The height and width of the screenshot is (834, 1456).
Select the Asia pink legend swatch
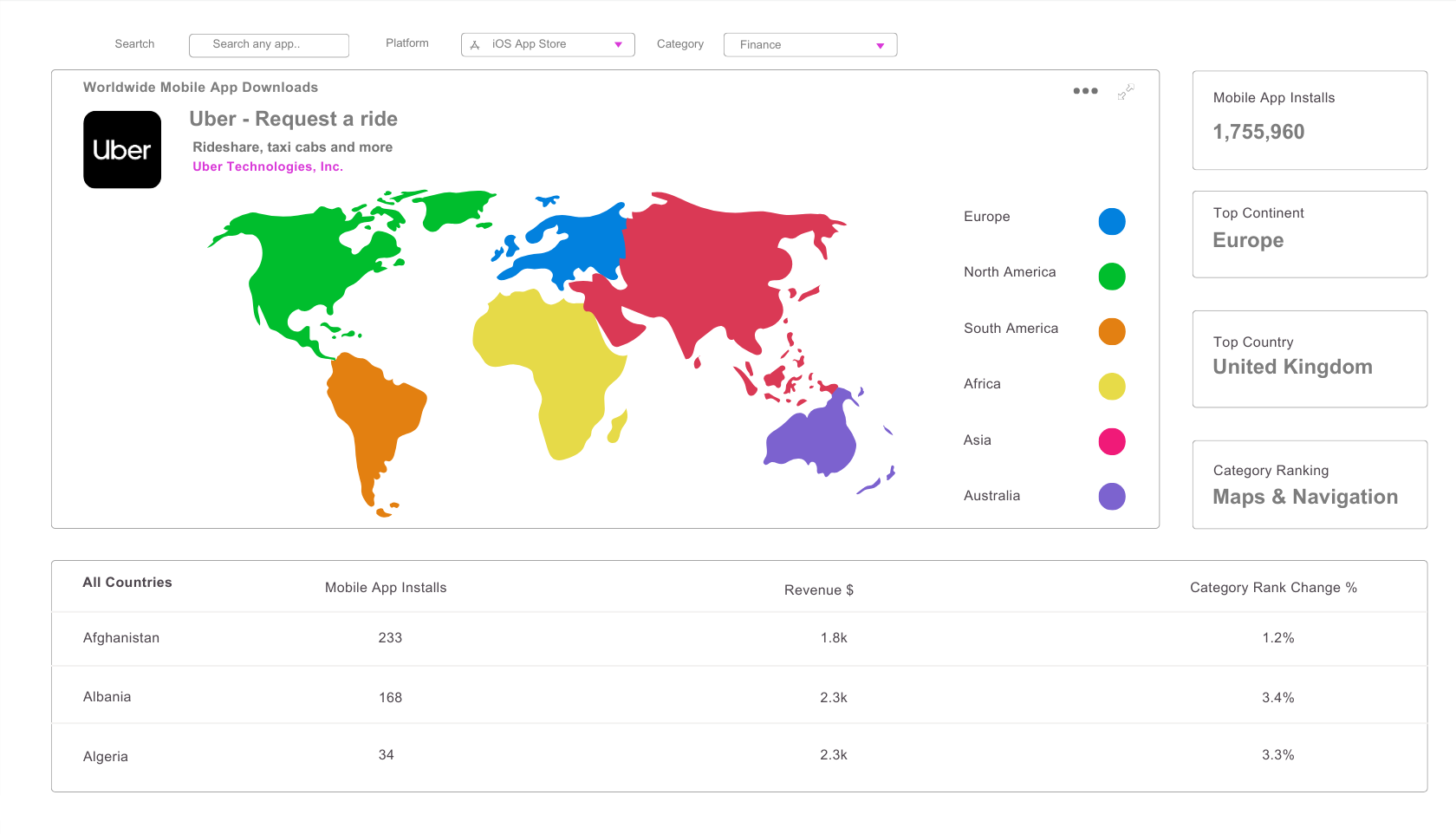pos(1112,441)
